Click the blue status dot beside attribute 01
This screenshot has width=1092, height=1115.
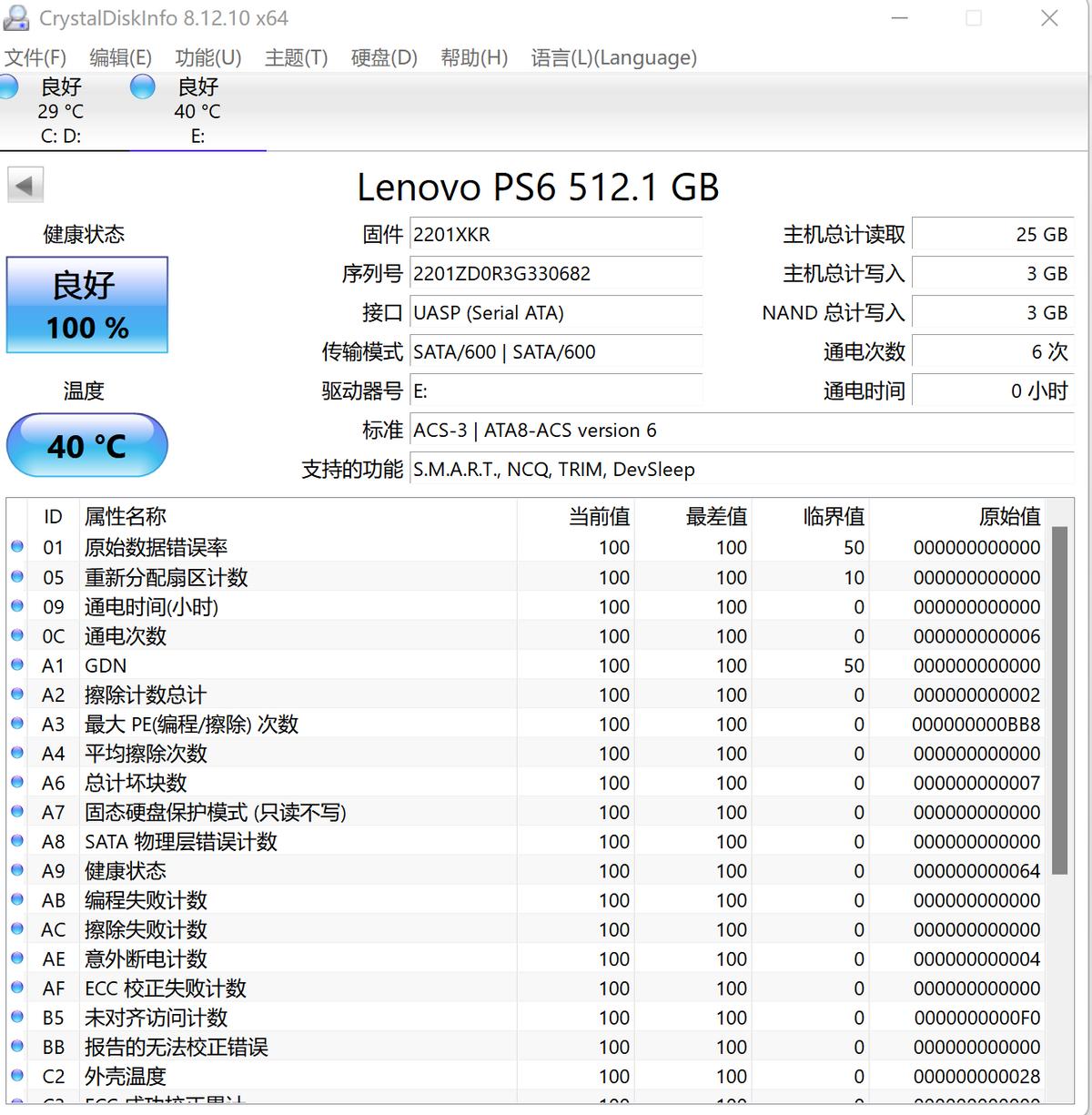pyautogui.click(x=16, y=547)
